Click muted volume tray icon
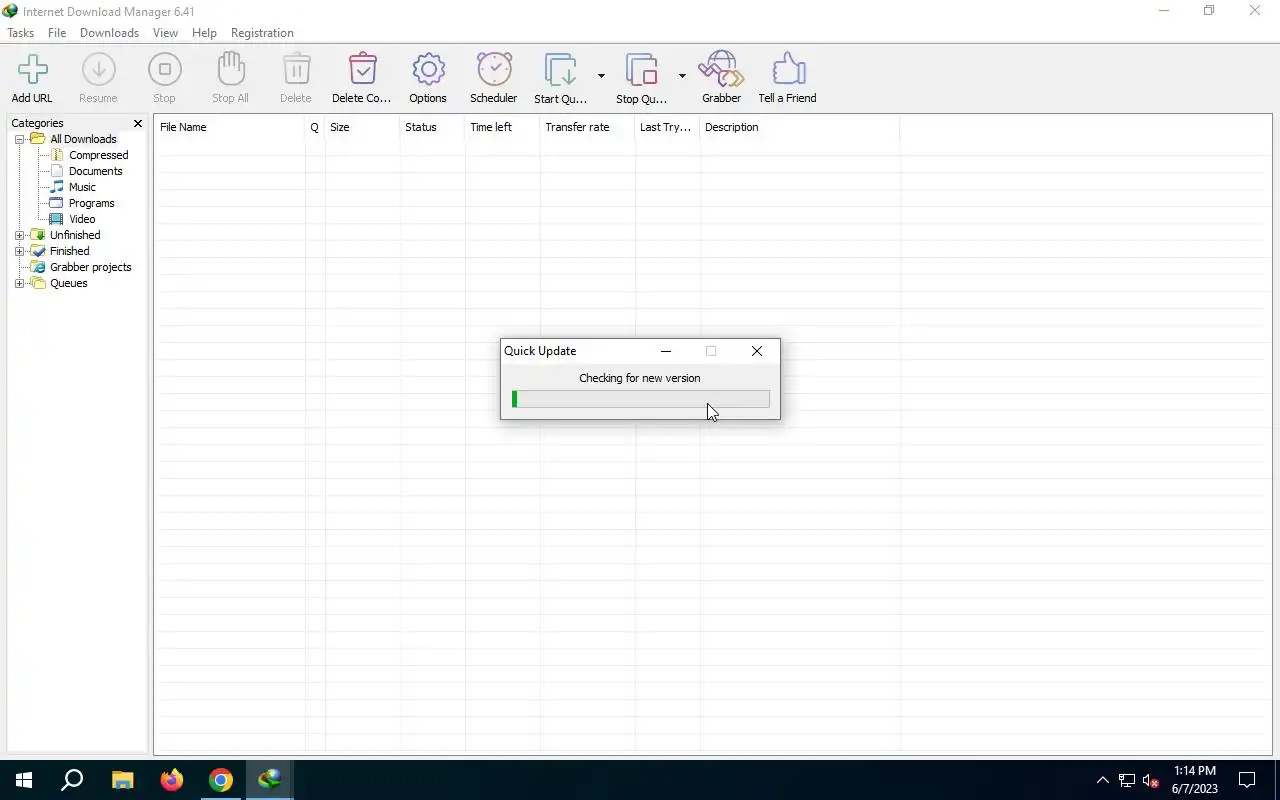The height and width of the screenshot is (800, 1280). click(x=1150, y=780)
